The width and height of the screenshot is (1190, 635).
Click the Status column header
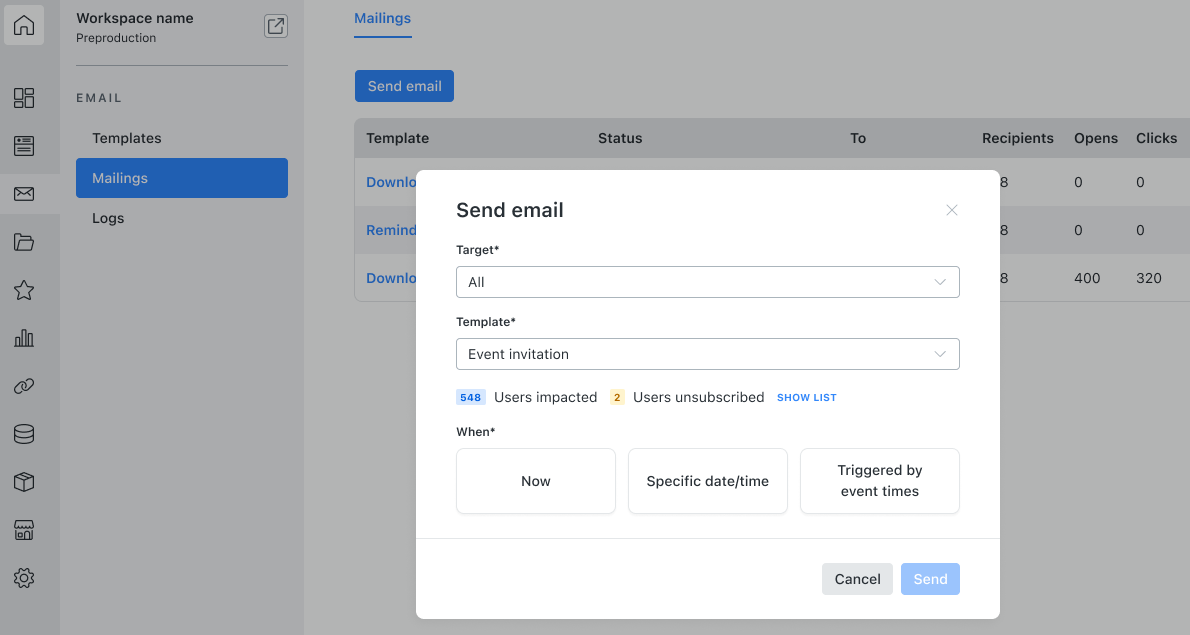pos(620,138)
